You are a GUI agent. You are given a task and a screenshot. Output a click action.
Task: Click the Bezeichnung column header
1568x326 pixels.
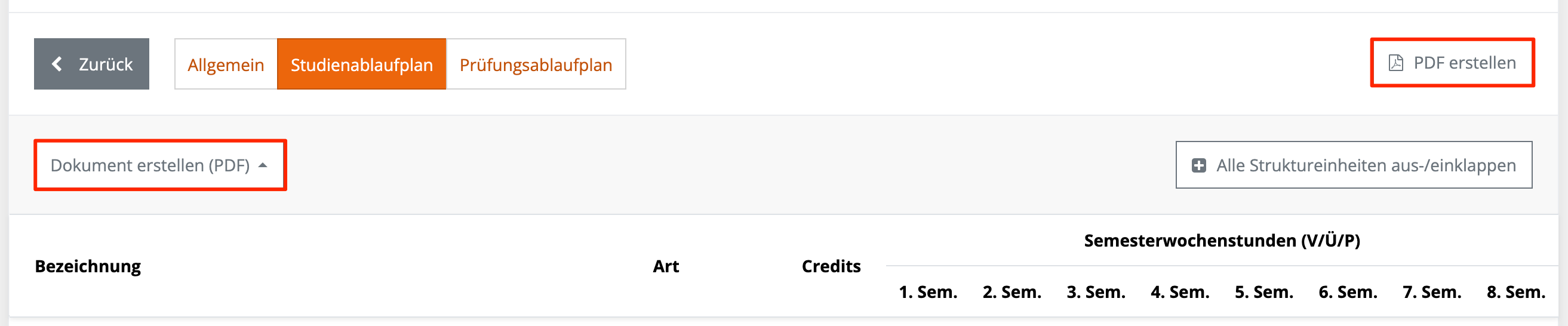coord(88,266)
